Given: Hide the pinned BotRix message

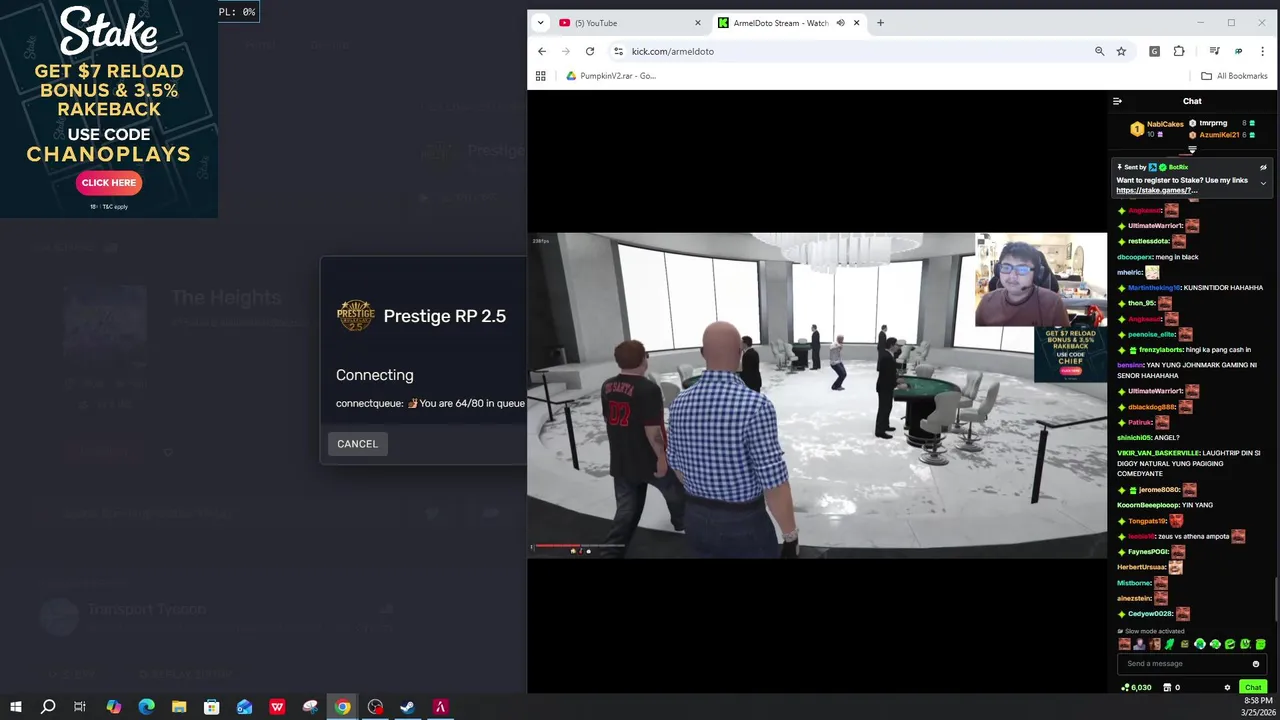Looking at the screenshot, I should click(x=1263, y=167).
